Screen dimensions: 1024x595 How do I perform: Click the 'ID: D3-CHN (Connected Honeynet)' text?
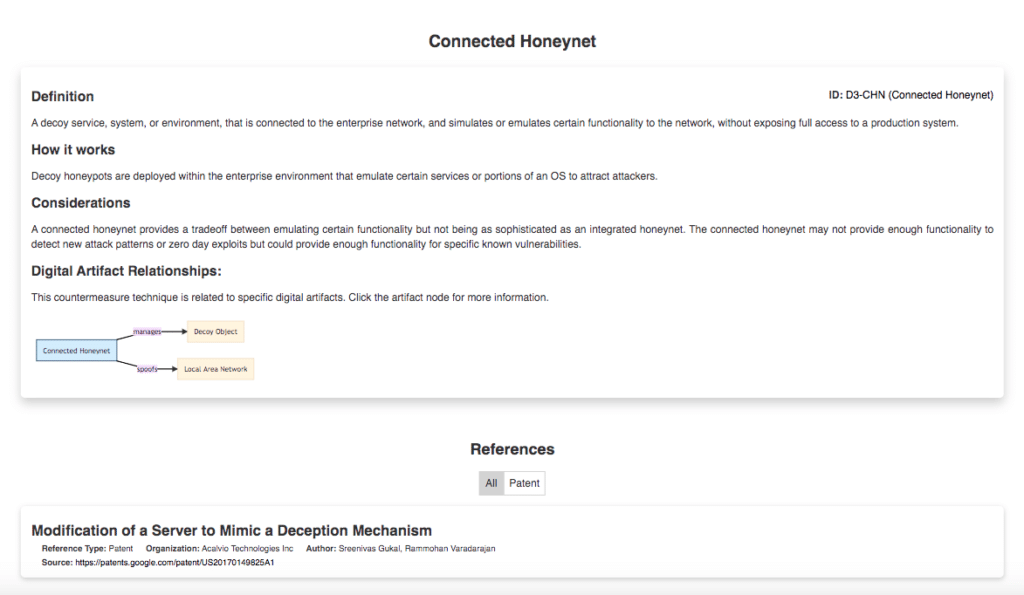911,95
